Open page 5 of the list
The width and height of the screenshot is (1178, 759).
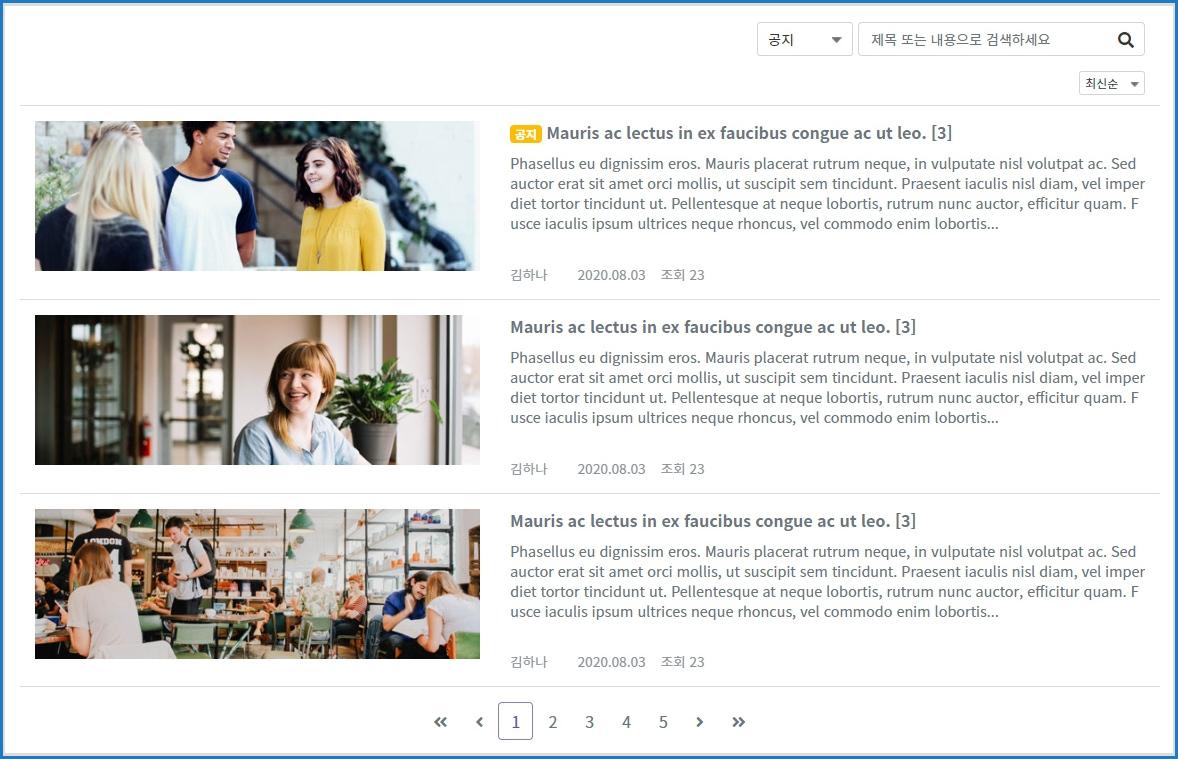coord(663,722)
